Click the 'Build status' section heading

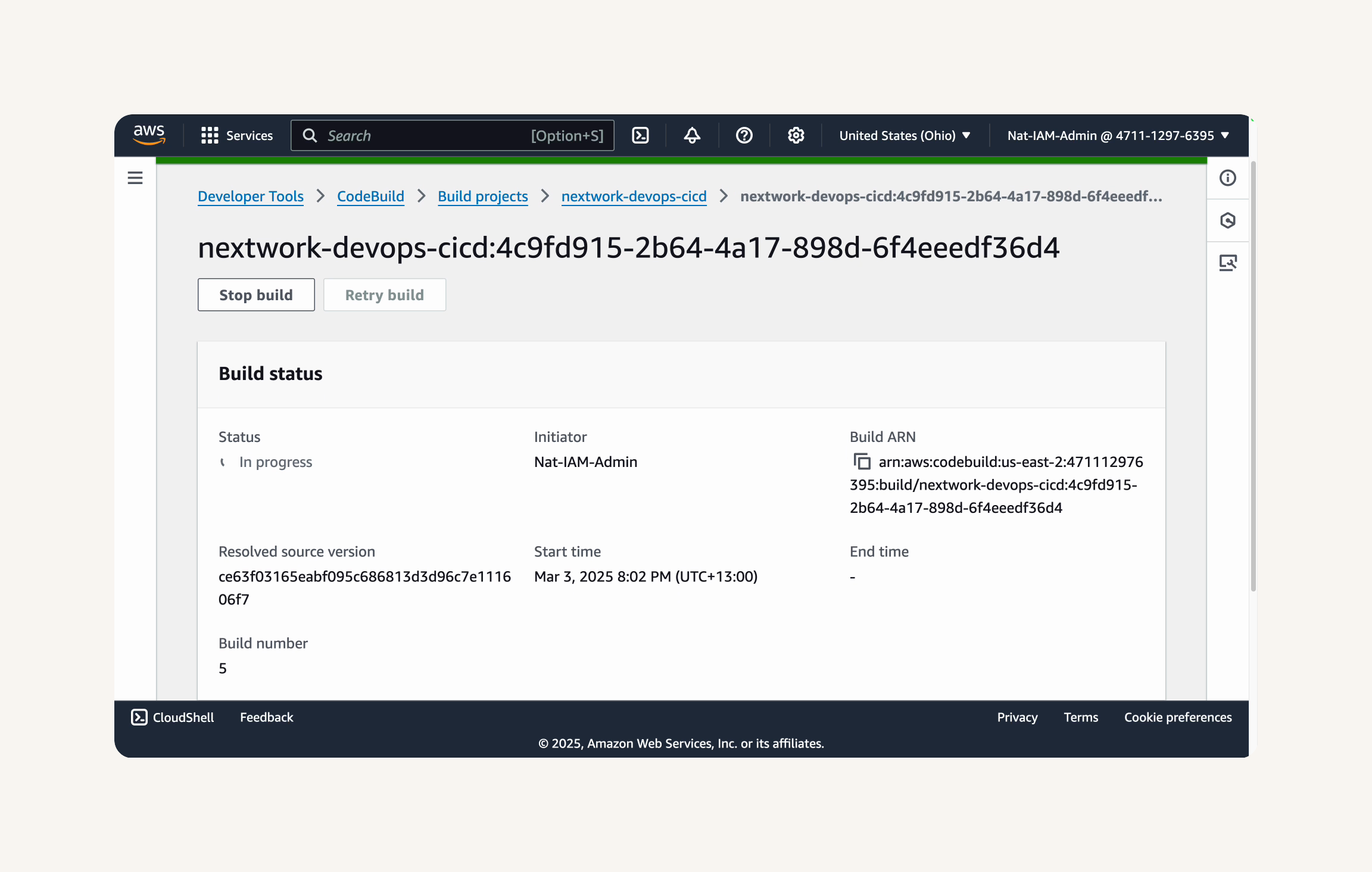(x=270, y=373)
